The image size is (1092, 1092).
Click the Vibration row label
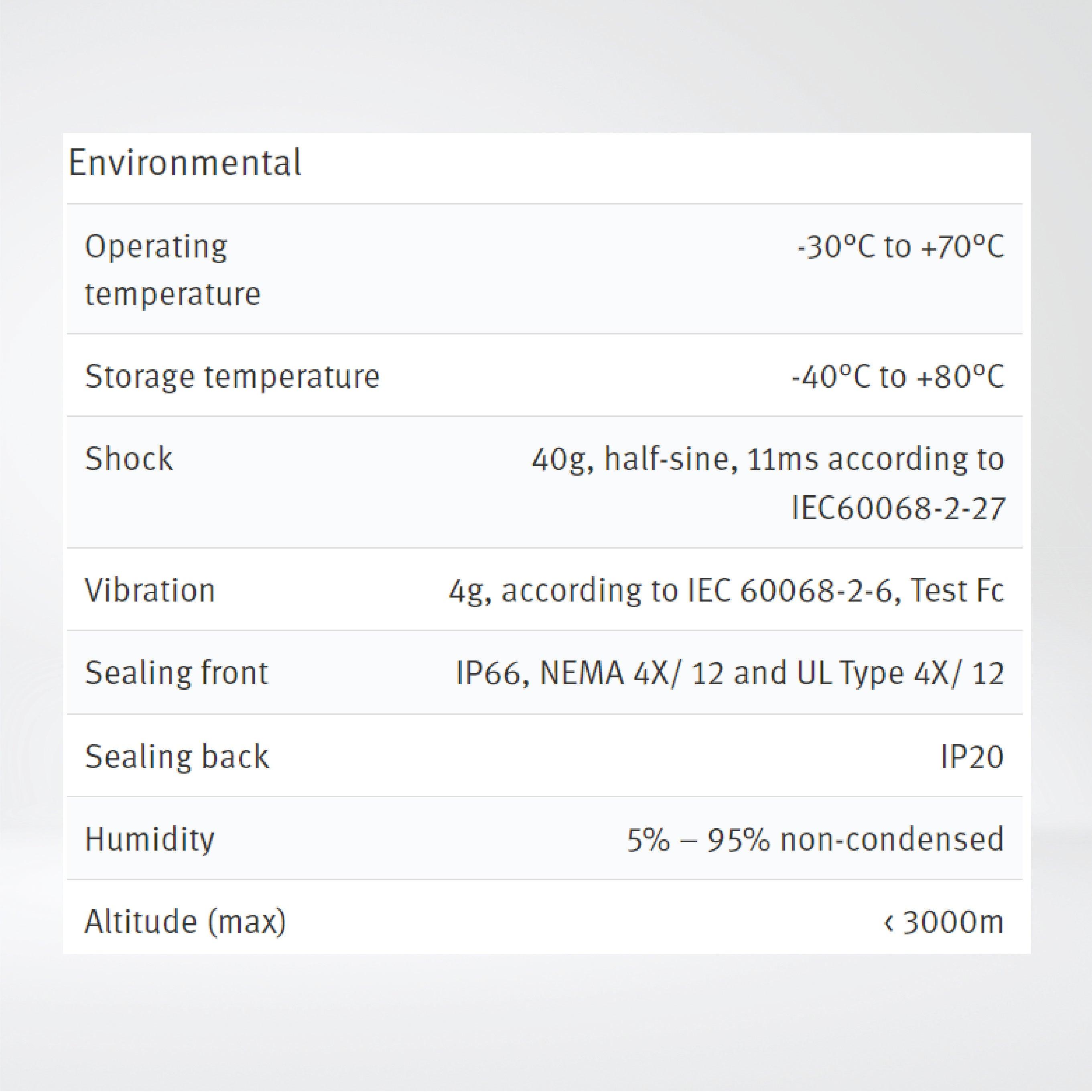tap(150, 590)
